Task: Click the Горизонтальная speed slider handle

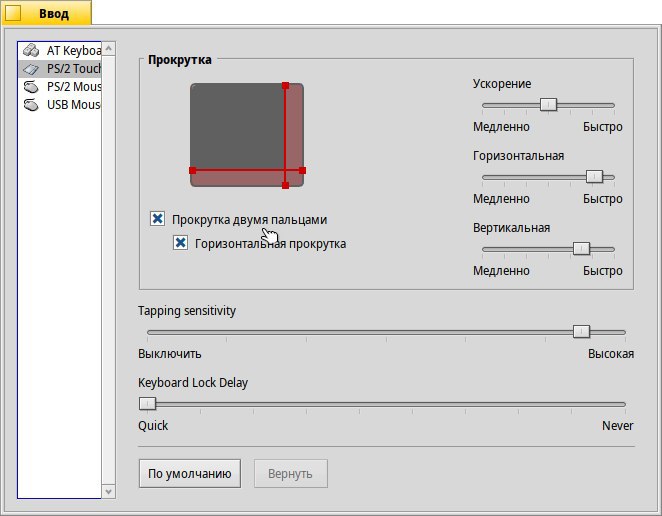Action: pos(594,177)
